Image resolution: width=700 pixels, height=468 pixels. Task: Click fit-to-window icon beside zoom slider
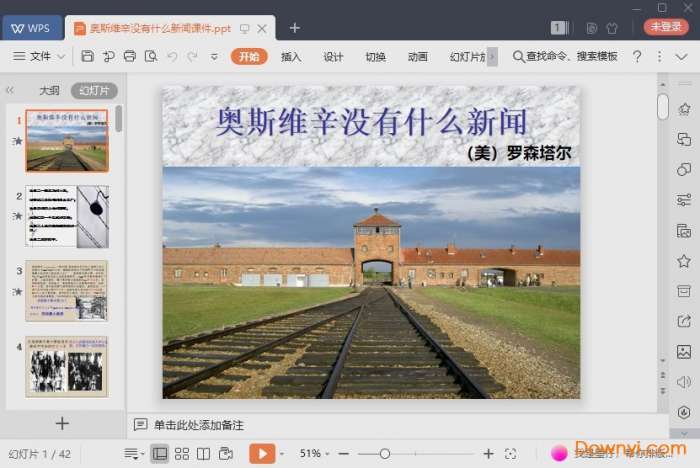(511, 454)
